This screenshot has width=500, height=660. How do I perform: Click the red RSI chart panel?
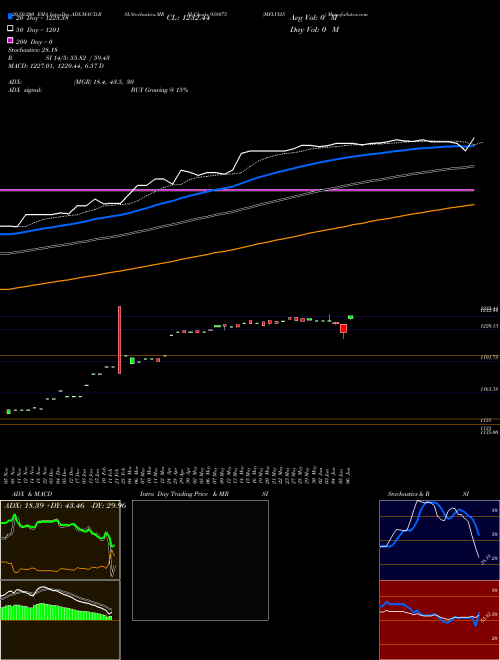point(439,620)
